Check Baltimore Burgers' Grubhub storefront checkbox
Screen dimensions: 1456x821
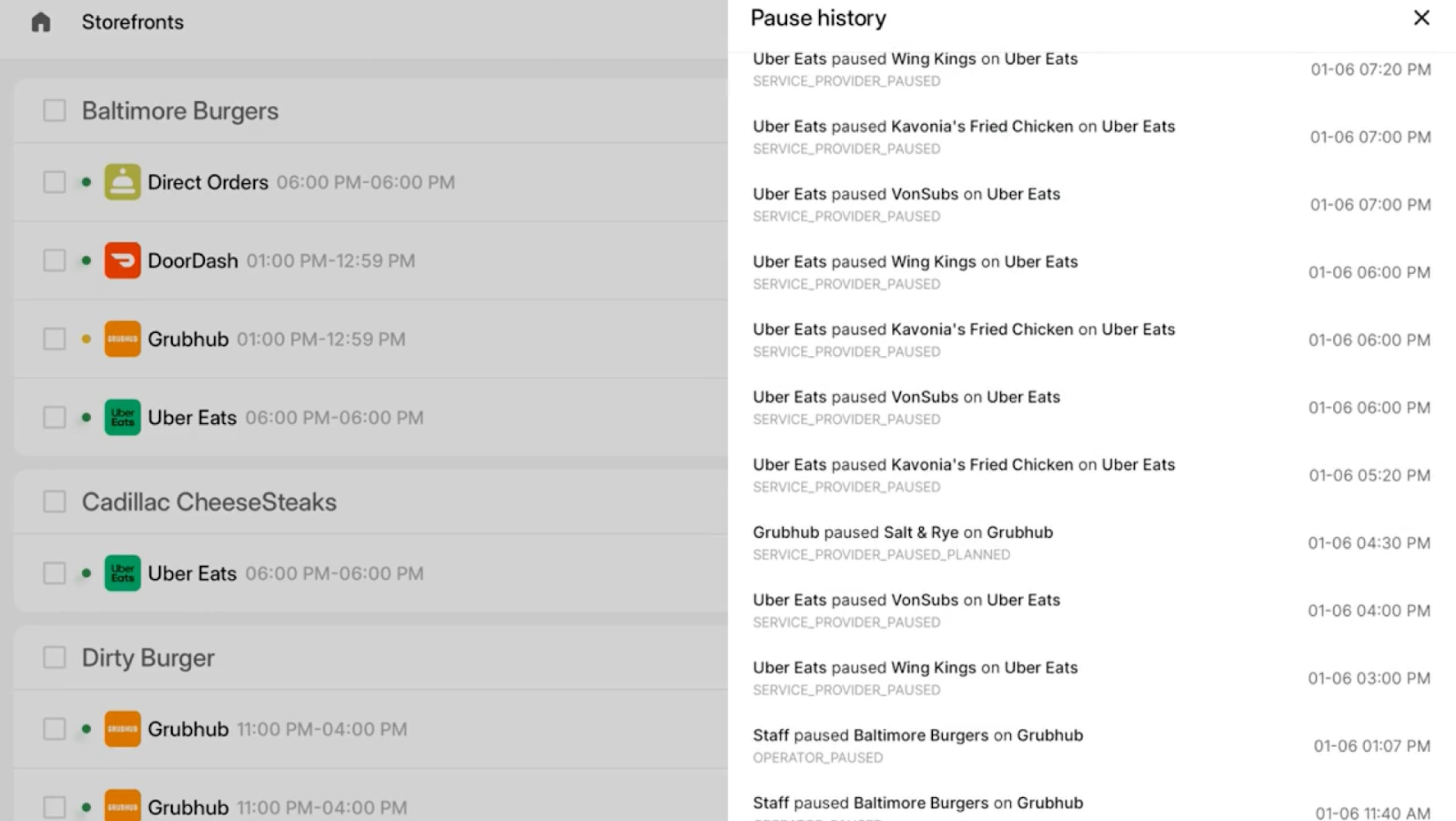55,339
